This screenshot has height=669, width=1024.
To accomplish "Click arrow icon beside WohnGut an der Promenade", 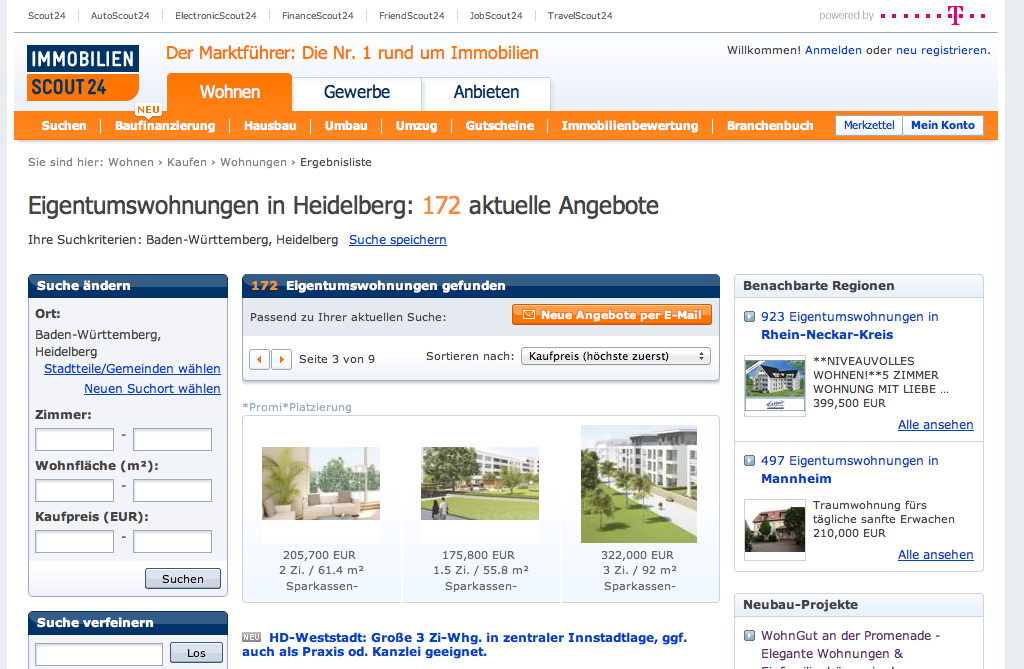I will [x=750, y=636].
